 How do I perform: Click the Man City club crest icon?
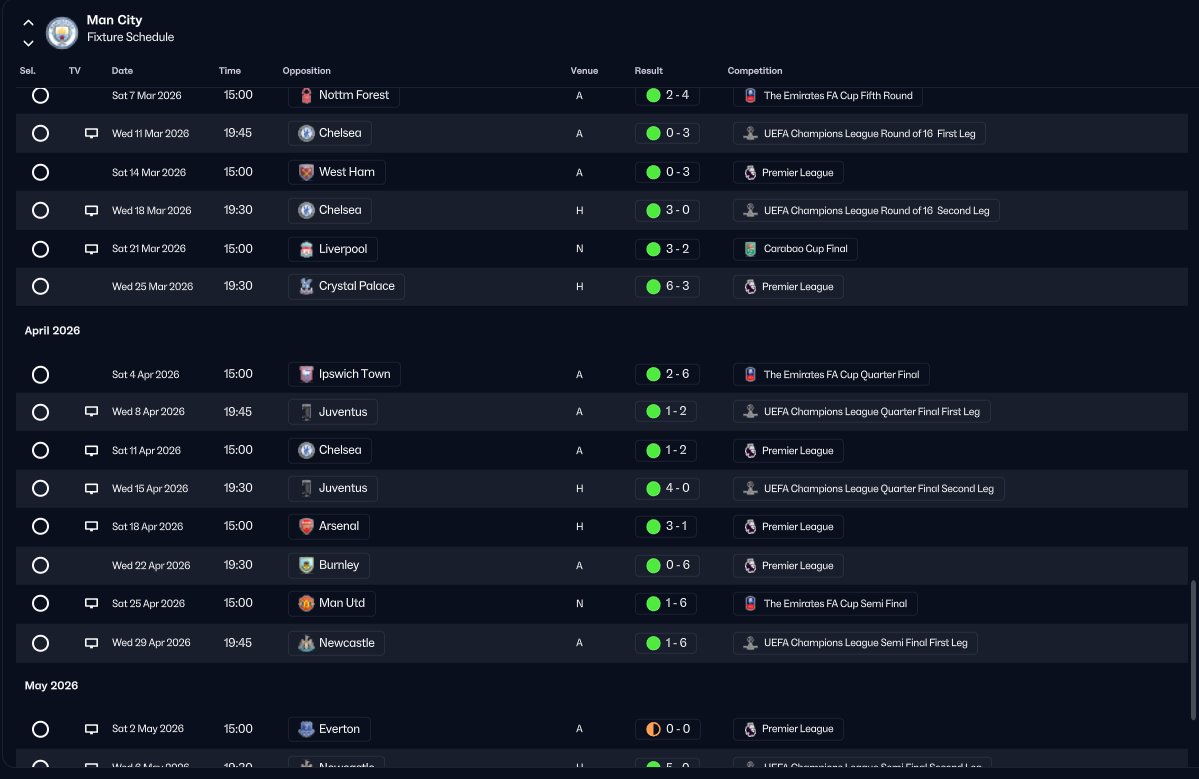(x=62, y=33)
